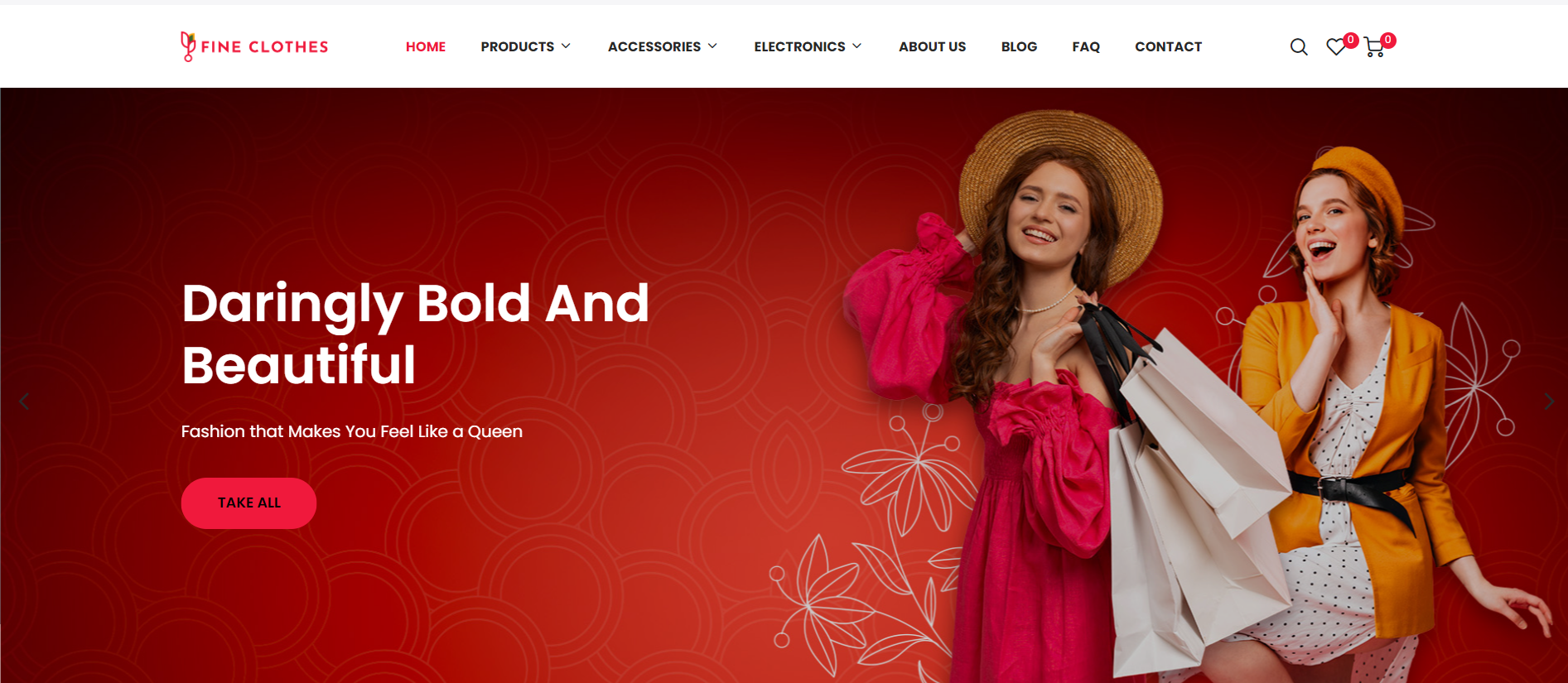Expand the Electronics dropdown chevron
Image resolution: width=1568 pixels, height=683 pixels.
[x=856, y=46]
